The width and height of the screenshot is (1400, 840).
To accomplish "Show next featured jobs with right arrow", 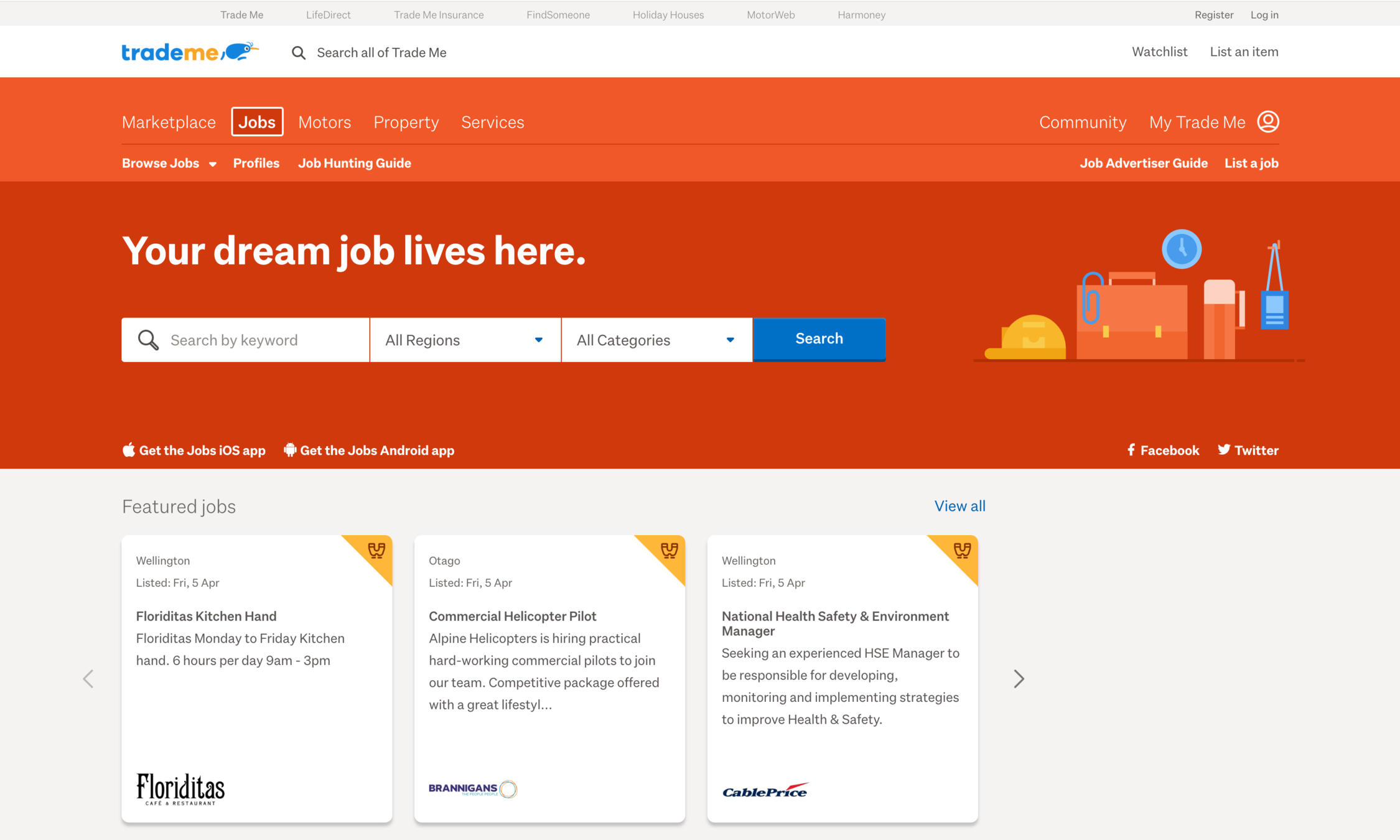I will click(1019, 678).
